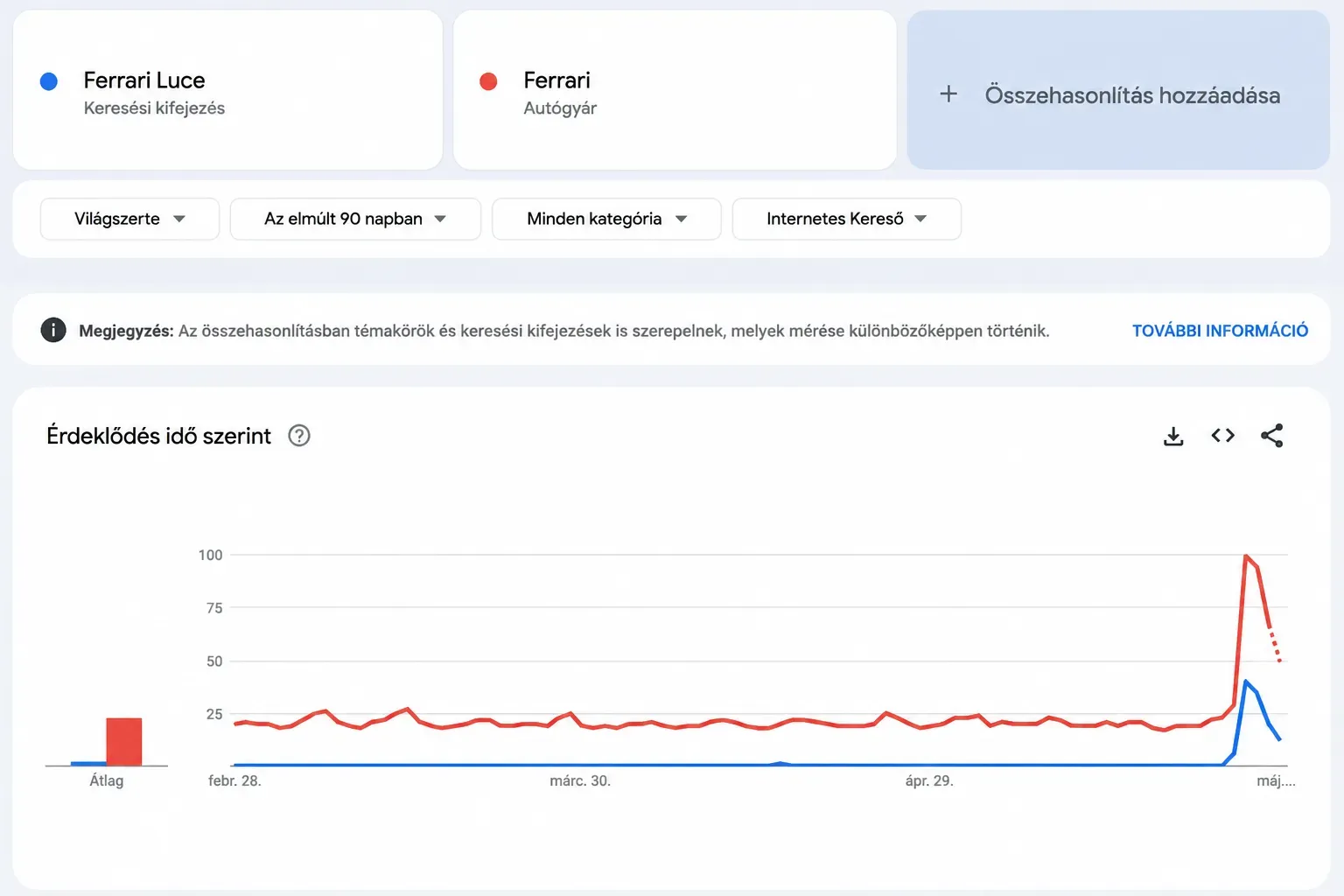Image resolution: width=1344 pixels, height=896 pixels.
Task: Click the Megjegyzés note text
Action: [x=564, y=331]
